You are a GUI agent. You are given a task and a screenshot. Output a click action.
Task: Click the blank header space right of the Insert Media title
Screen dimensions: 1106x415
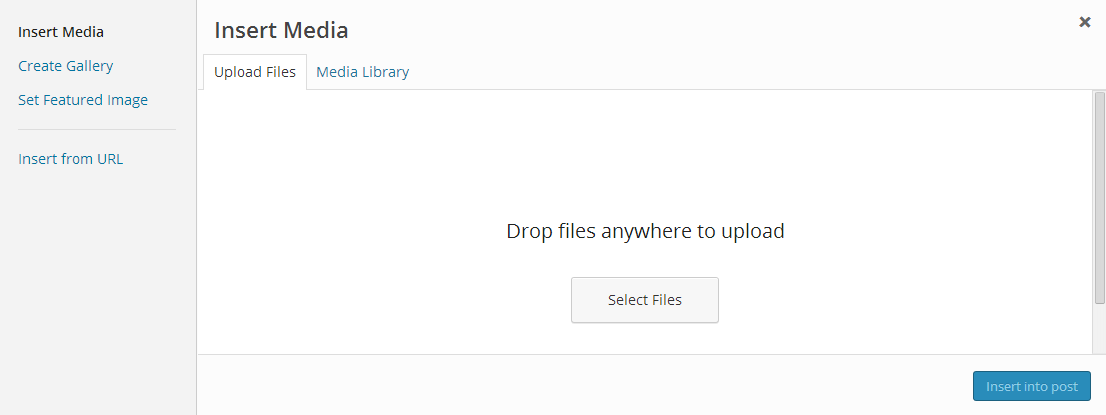(x=700, y=30)
